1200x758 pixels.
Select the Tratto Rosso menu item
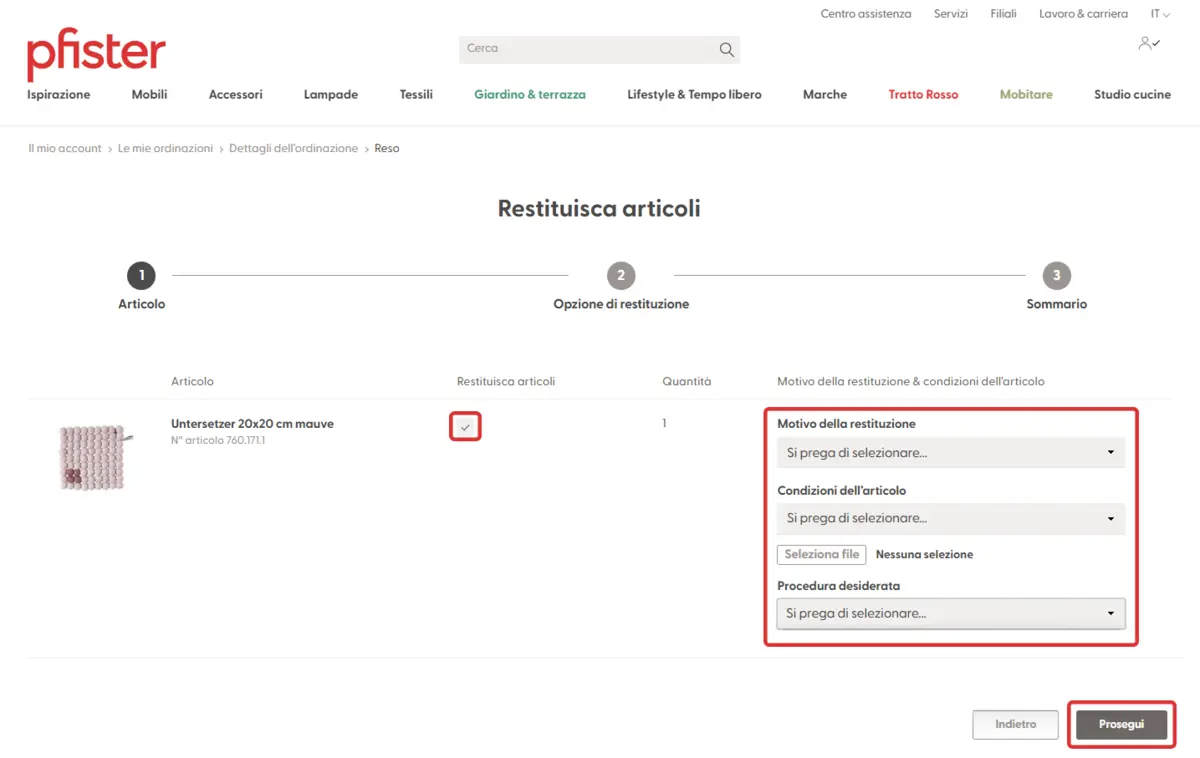(923, 95)
